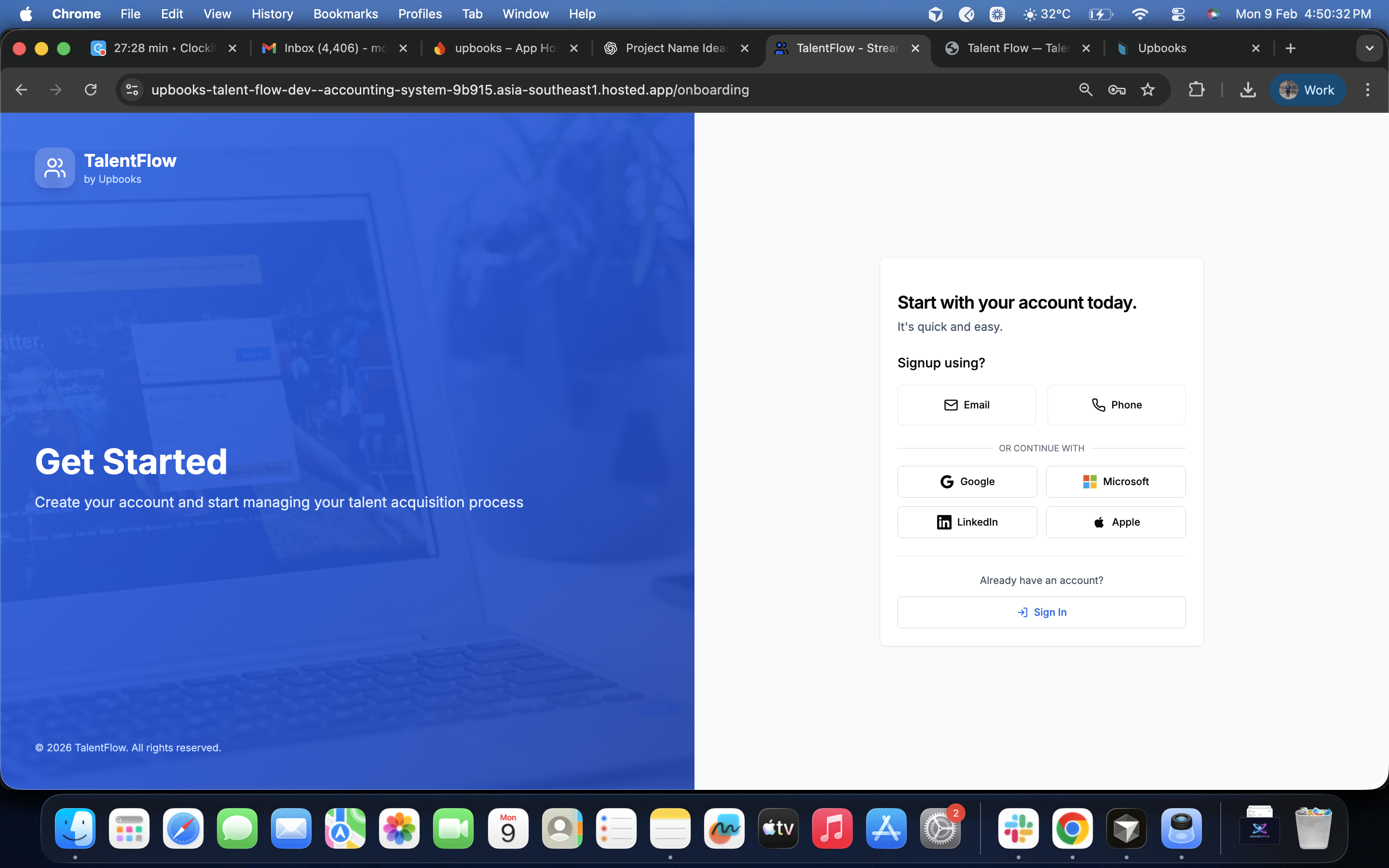
Task: Continue with Microsoft
Action: click(x=1115, y=481)
